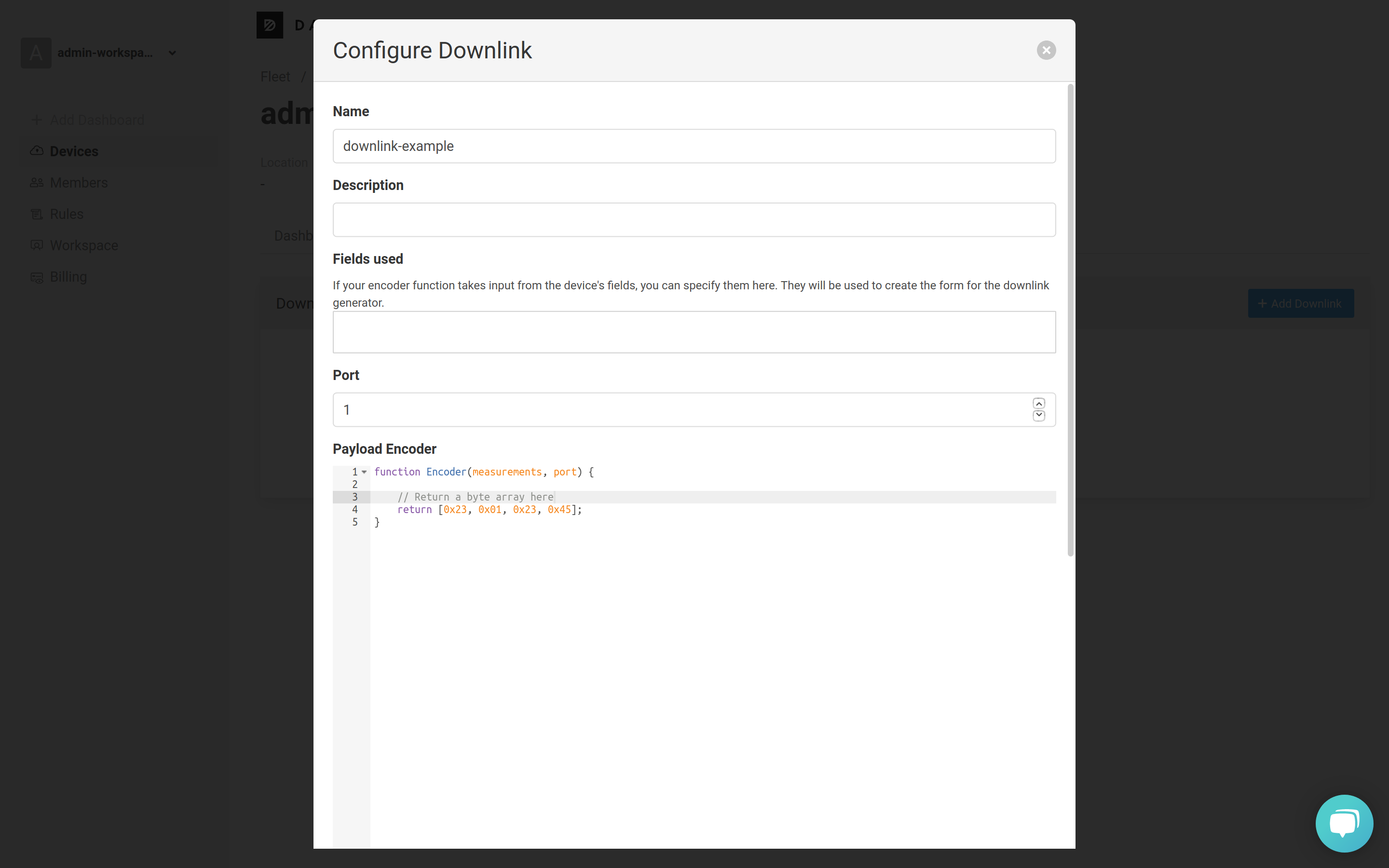Click the Port number field
1389x868 pixels.
pyautogui.click(x=694, y=410)
